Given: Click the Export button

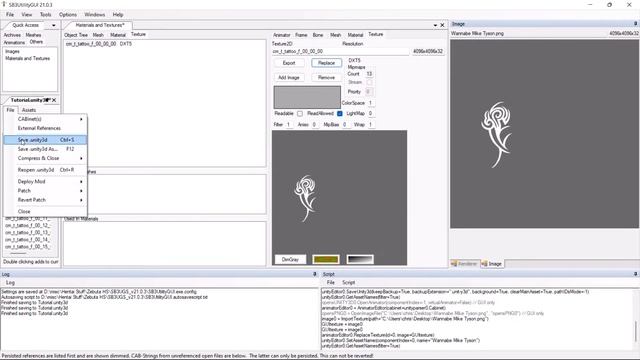Looking at the screenshot, I should click(x=289, y=63).
